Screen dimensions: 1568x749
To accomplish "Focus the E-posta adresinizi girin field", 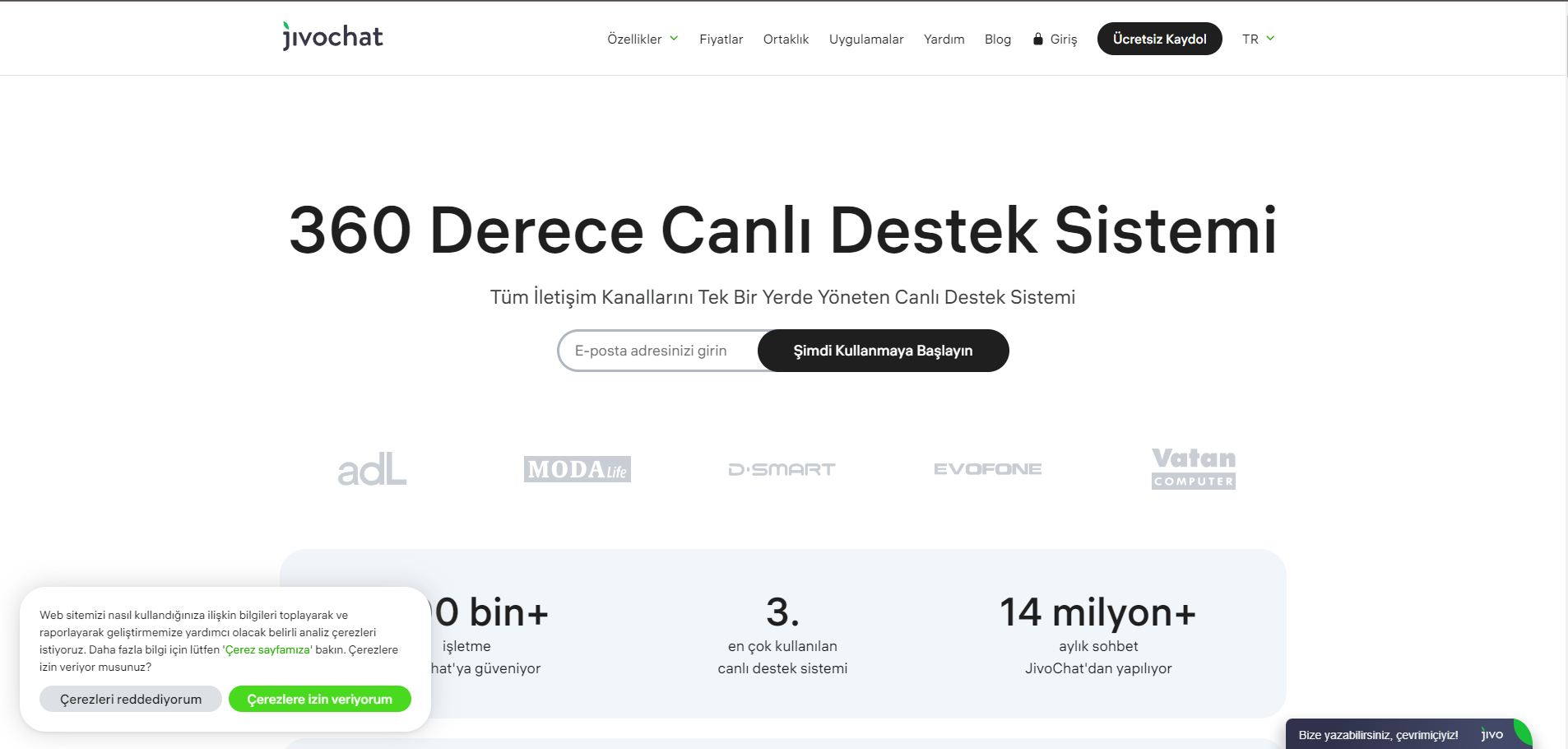I will (x=658, y=351).
